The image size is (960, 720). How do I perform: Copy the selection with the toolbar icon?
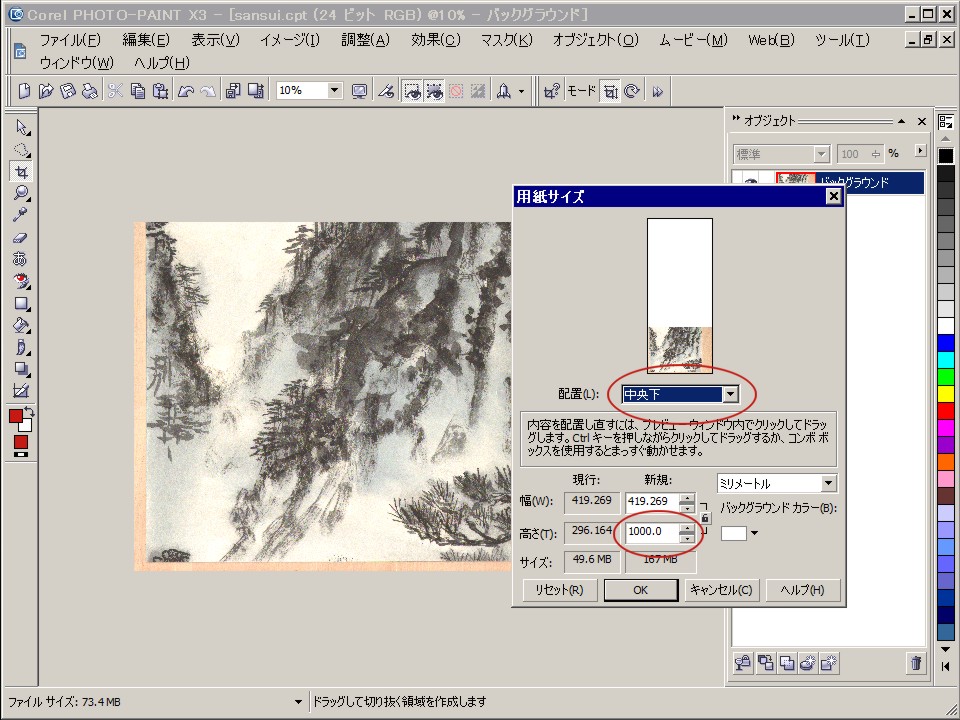(x=138, y=91)
